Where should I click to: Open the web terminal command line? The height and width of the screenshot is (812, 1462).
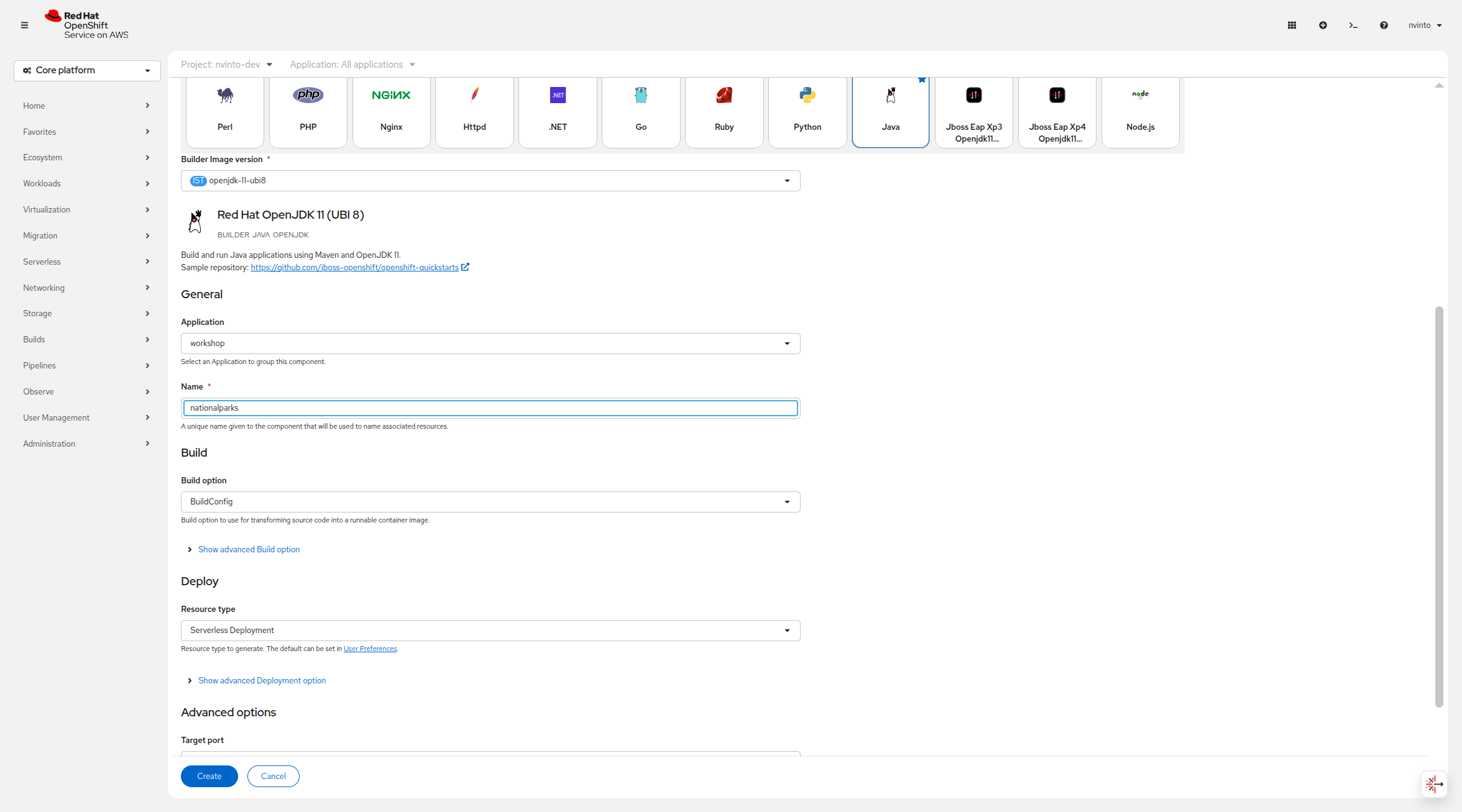click(1353, 25)
